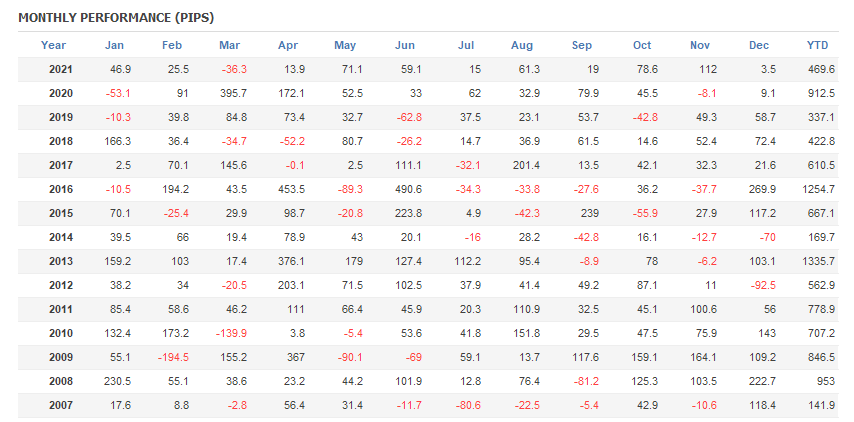Click the Sep column header
Viewport: 854px width, 422px height.
point(581,45)
